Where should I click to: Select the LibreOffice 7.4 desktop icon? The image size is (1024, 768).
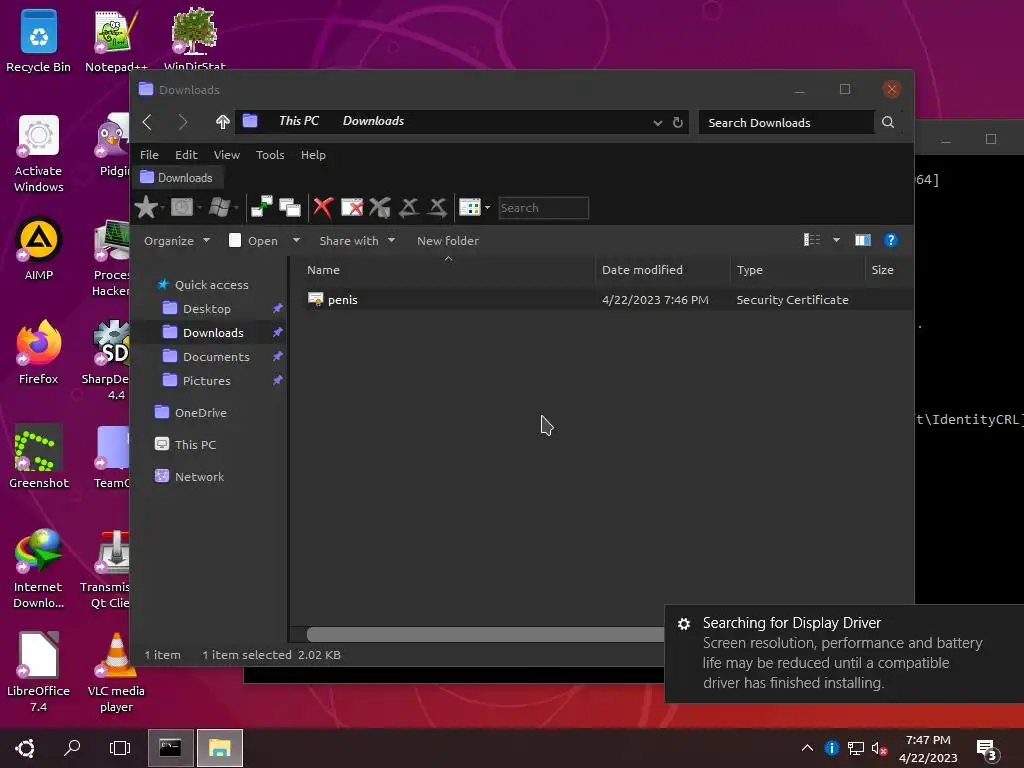(39, 673)
